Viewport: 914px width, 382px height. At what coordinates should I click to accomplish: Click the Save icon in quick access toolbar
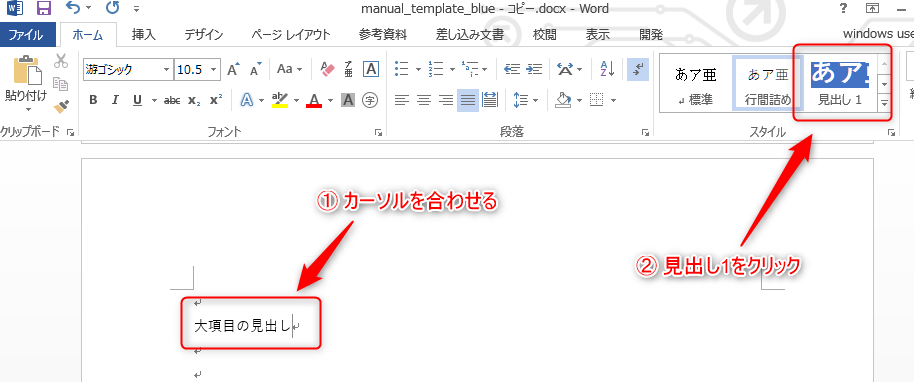43,8
